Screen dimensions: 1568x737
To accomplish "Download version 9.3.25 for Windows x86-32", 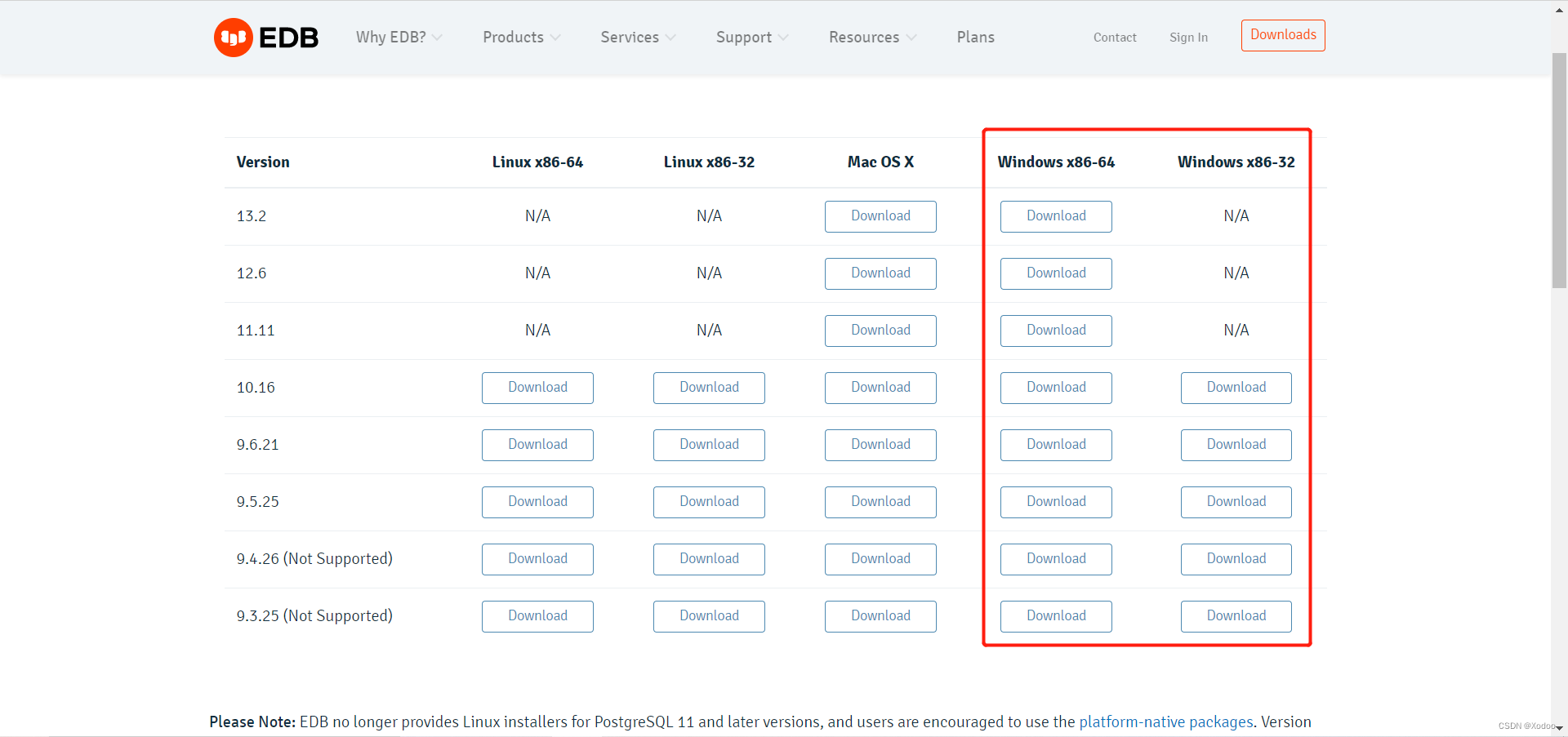I will click(1236, 616).
